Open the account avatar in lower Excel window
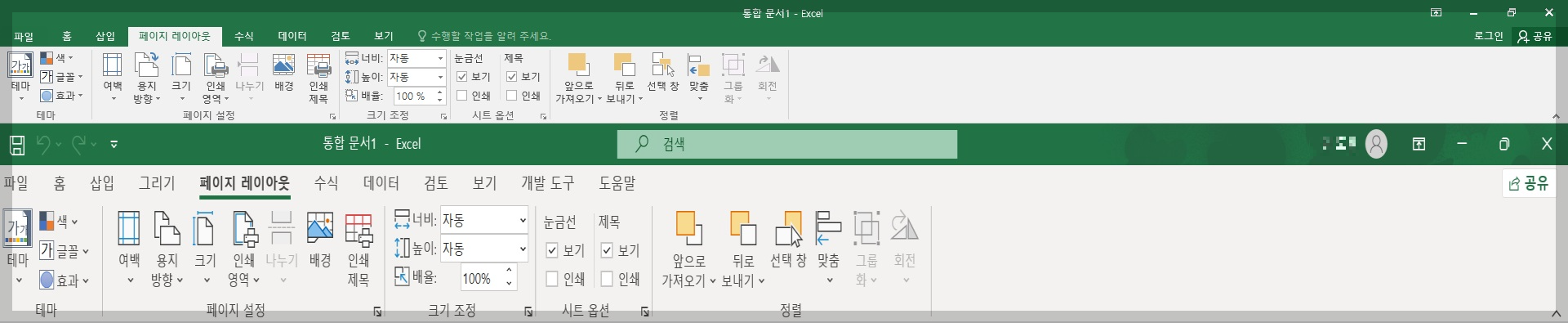1568x323 pixels. (1376, 145)
